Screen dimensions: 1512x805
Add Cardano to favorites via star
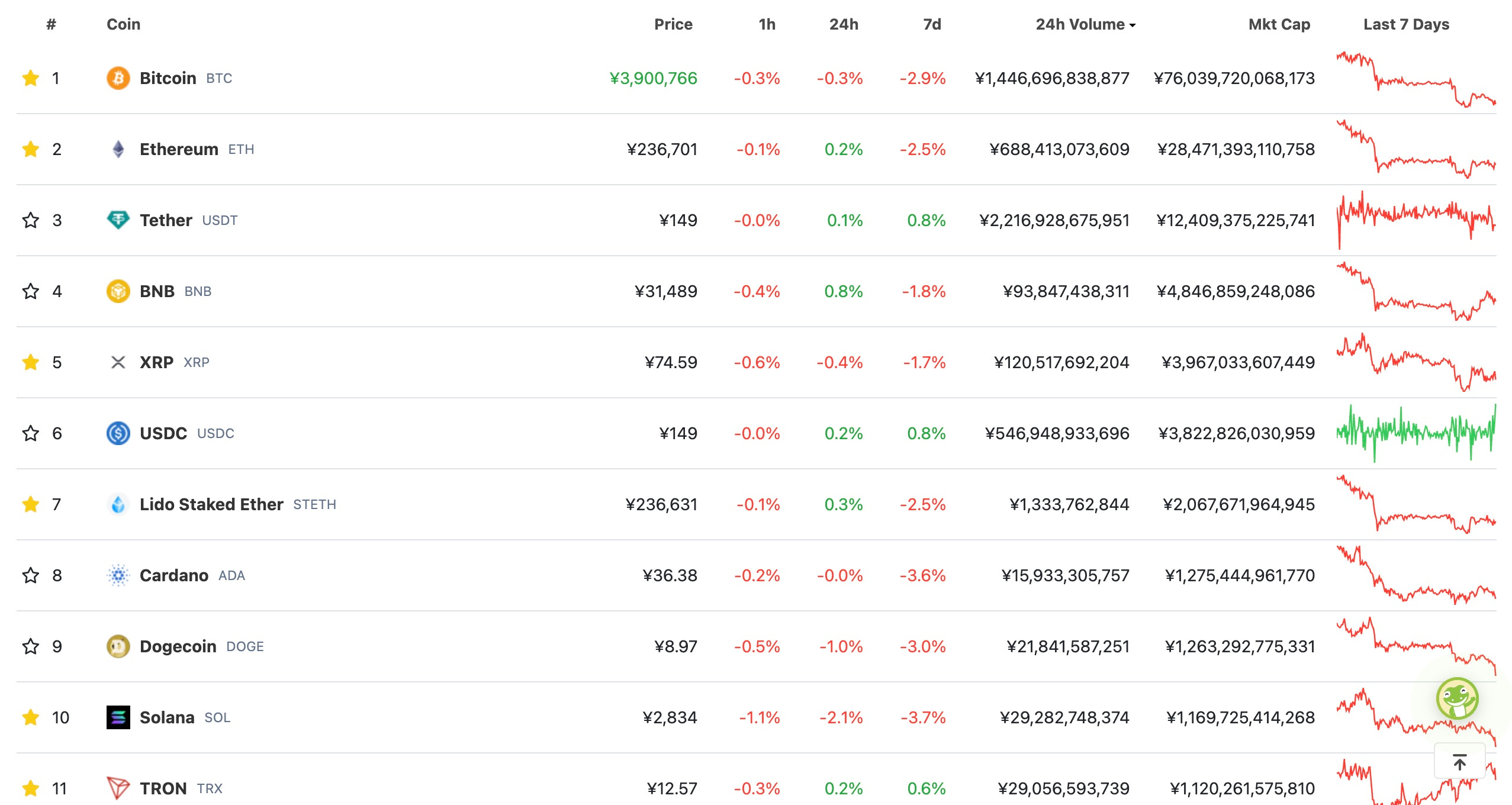tap(31, 575)
